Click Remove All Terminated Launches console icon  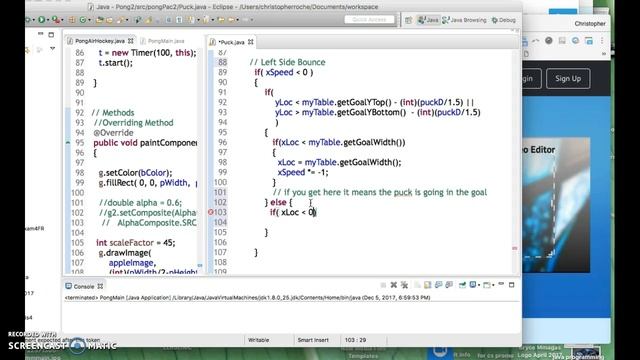tap(404, 285)
